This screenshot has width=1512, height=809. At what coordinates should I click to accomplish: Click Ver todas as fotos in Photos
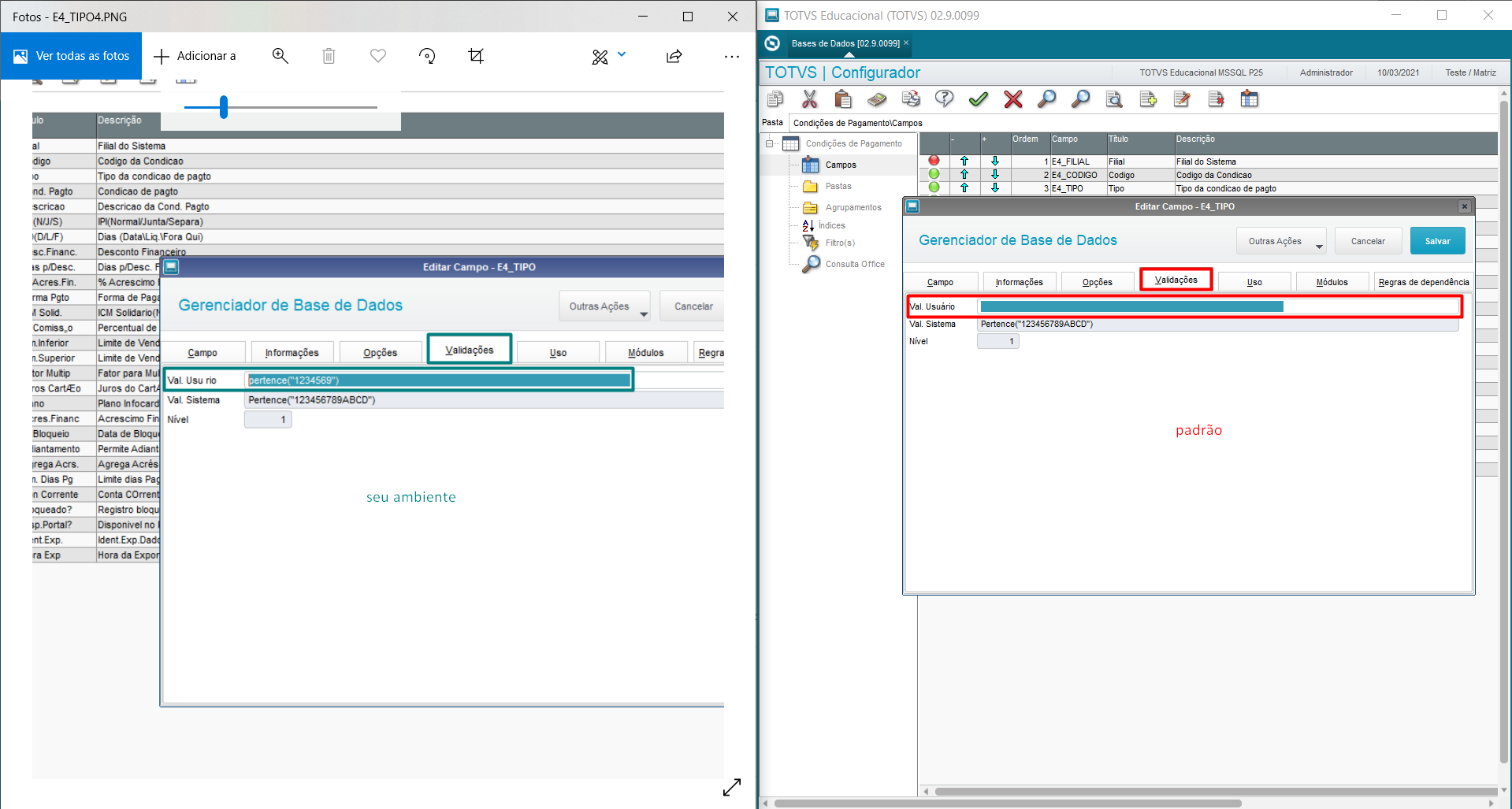click(x=71, y=56)
